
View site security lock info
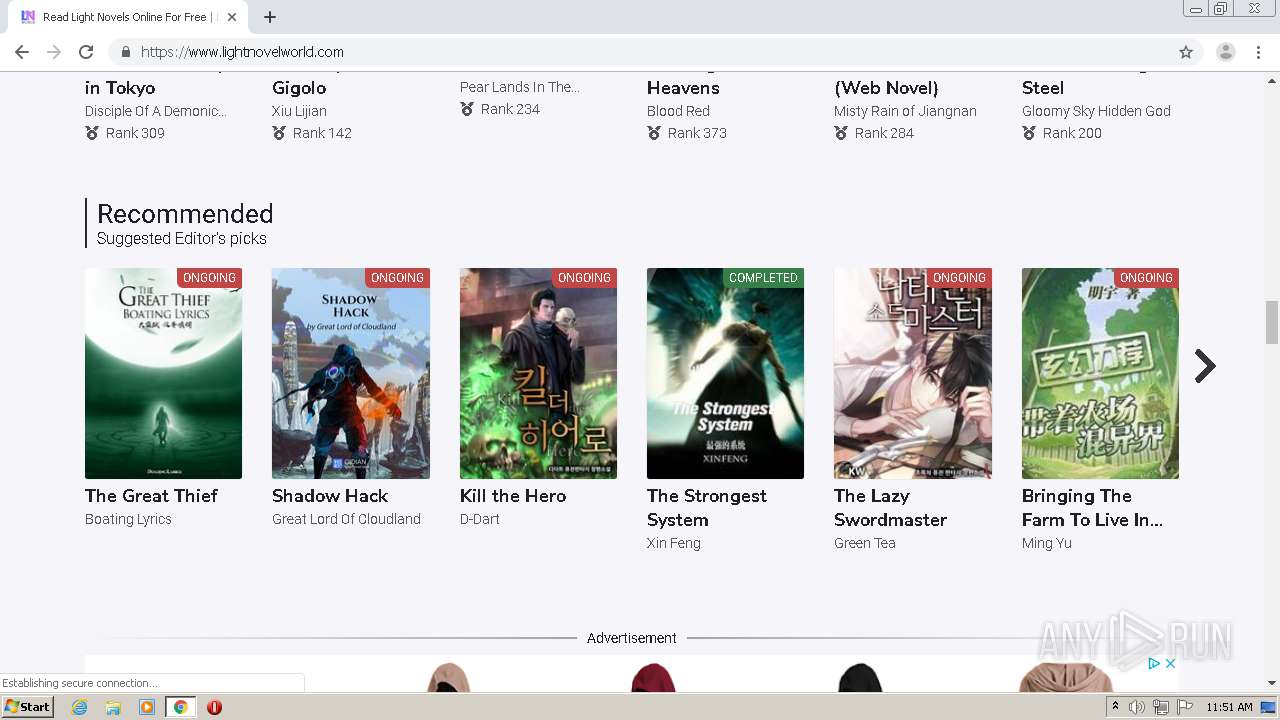(x=126, y=52)
